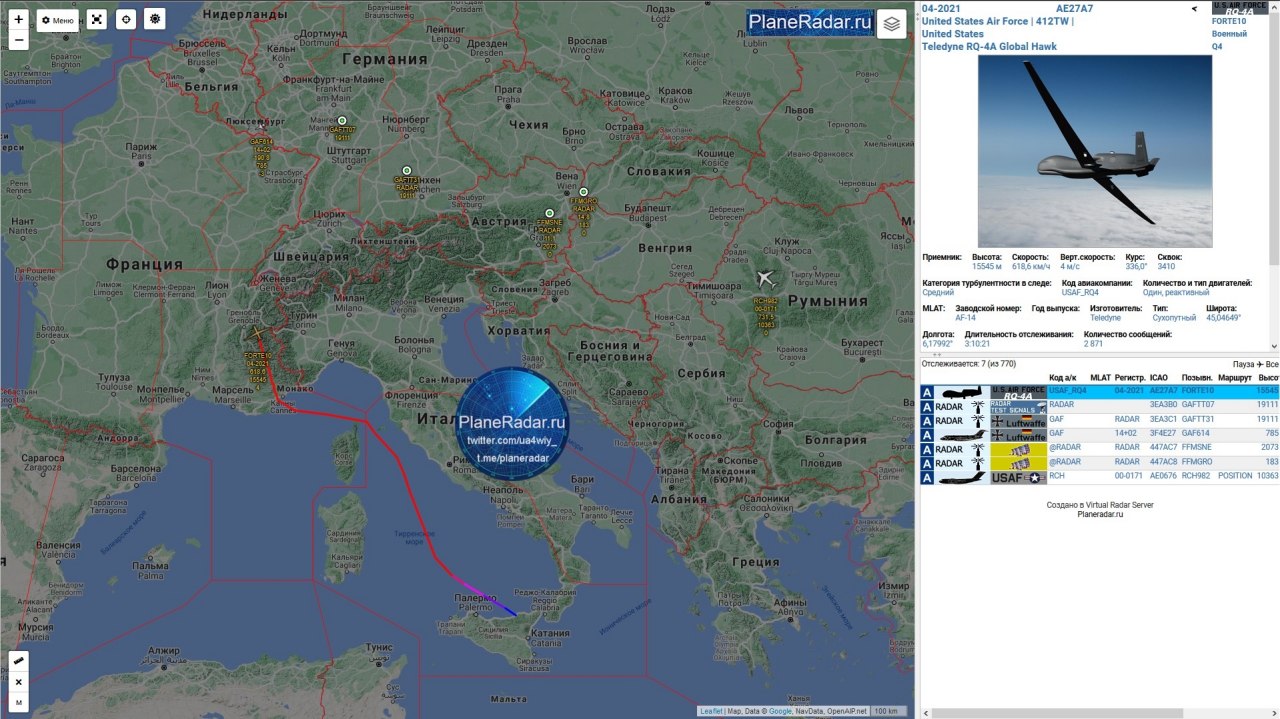Click the serial number AF-14 value
This screenshot has height=719, width=1280.
pos(965,318)
